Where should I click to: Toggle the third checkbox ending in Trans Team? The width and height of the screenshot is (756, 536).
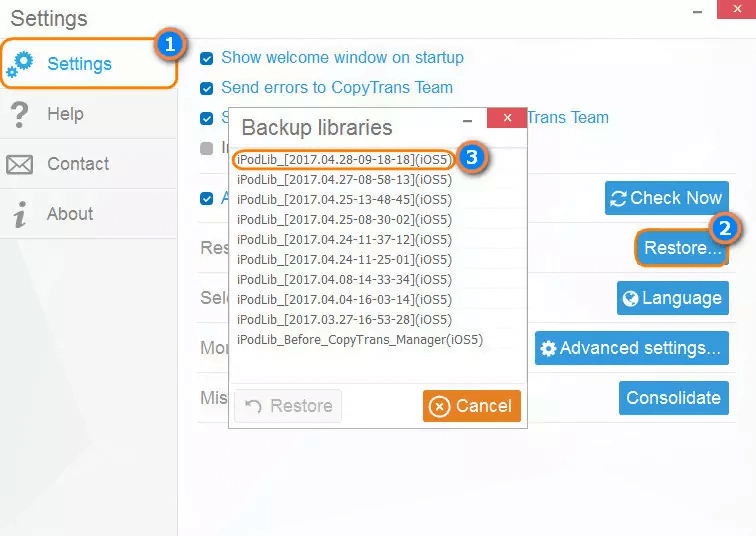(x=206, y=119)
